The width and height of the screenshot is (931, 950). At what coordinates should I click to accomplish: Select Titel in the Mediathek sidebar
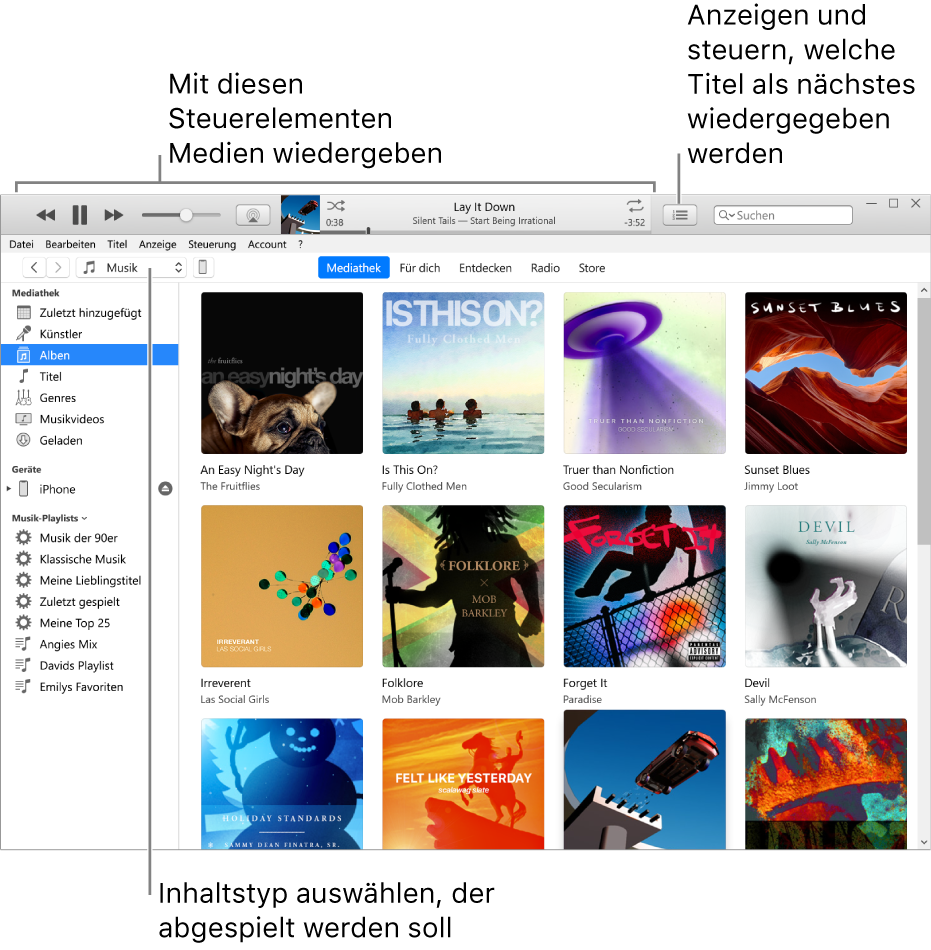pyautogui.click(x=90, y=376)
